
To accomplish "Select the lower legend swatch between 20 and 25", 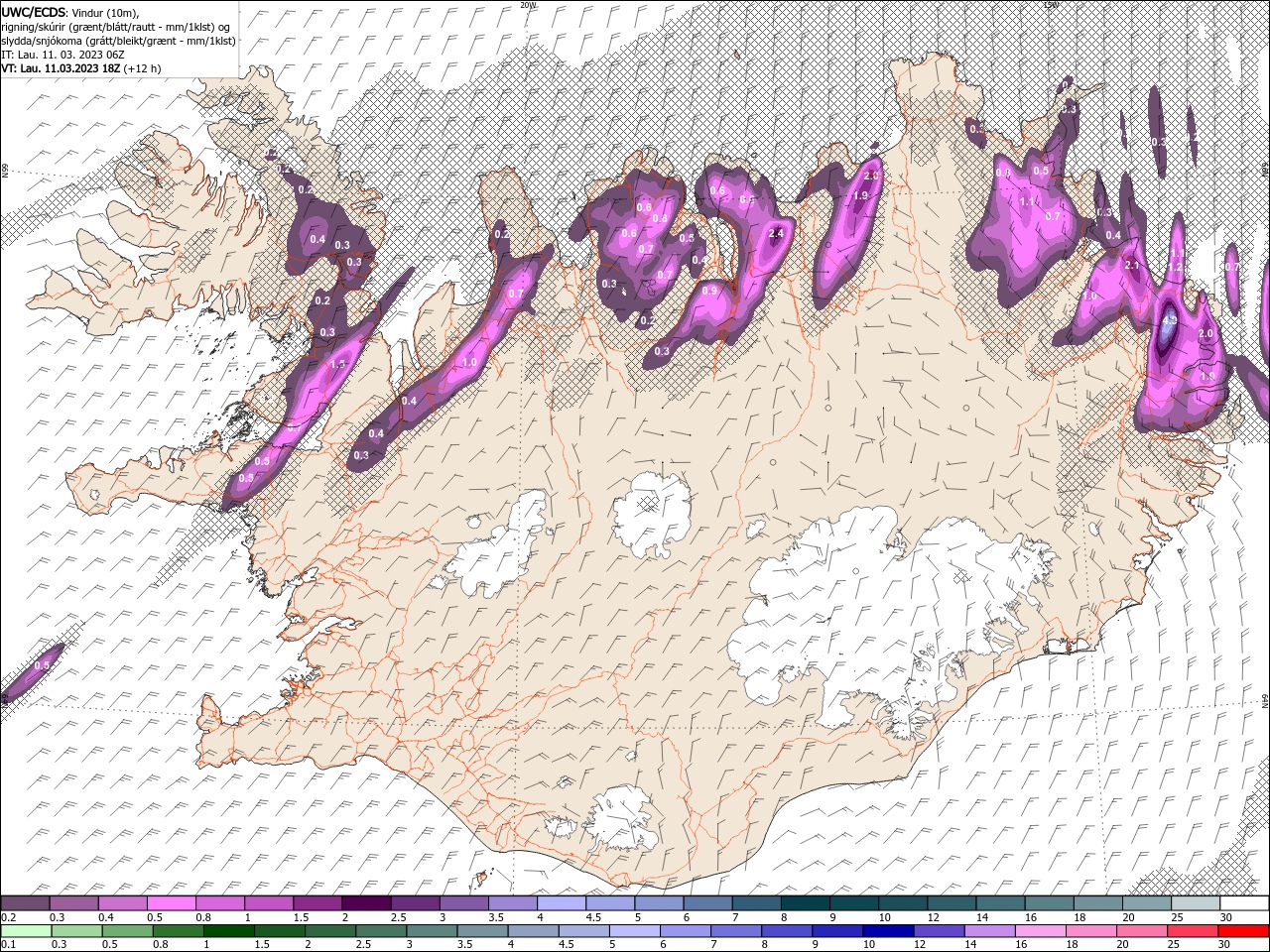I will [1140, 931].
